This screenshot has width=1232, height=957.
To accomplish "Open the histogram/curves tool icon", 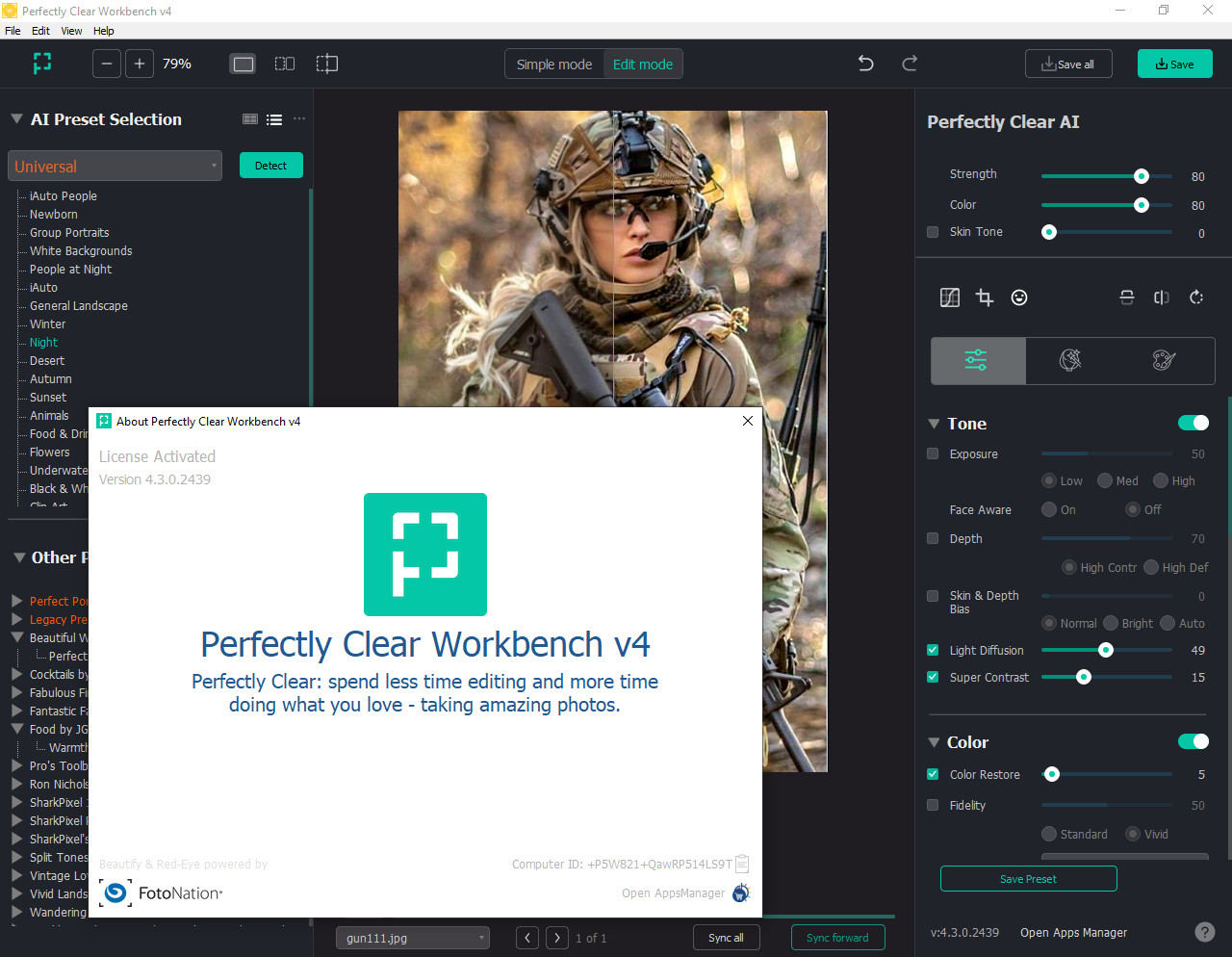I will coord(950,297).
